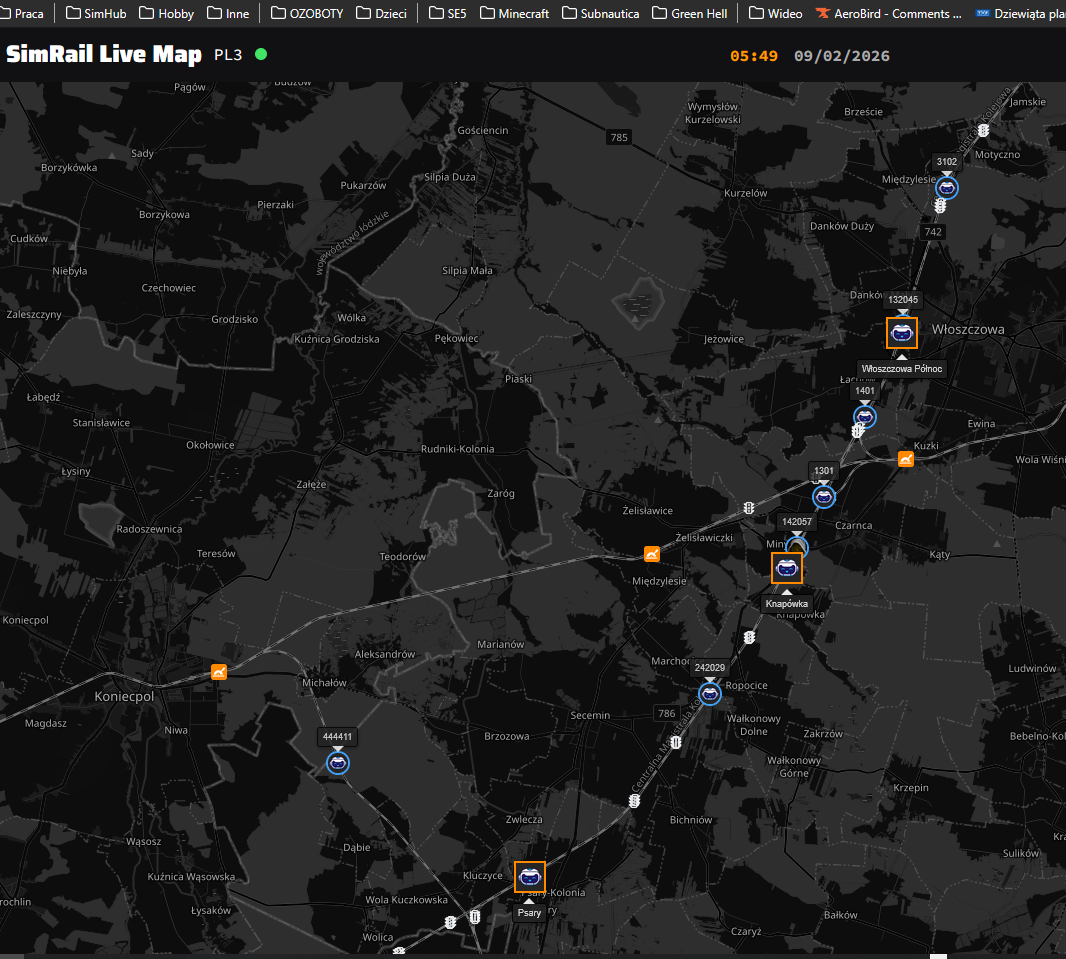
Task: Select train 242029 near Ropocice
Action: [x=710, y=693]
